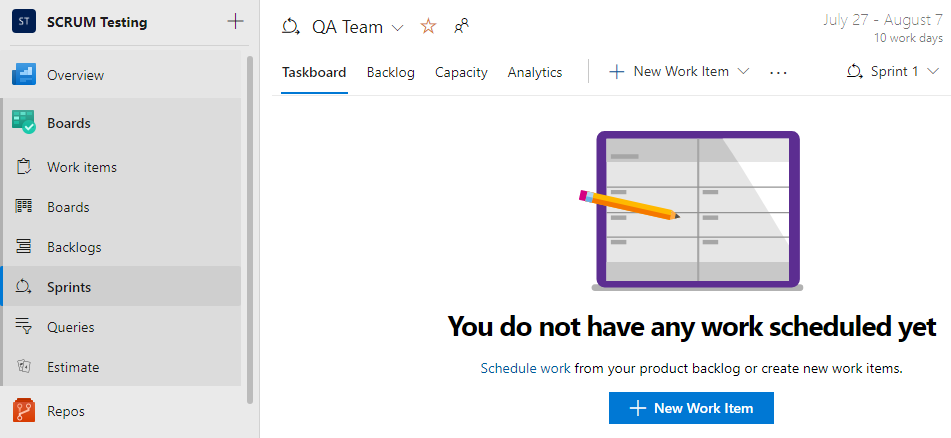Follow the Schedule work link
This screenshot has height=438, width=951.
(525, 368)
